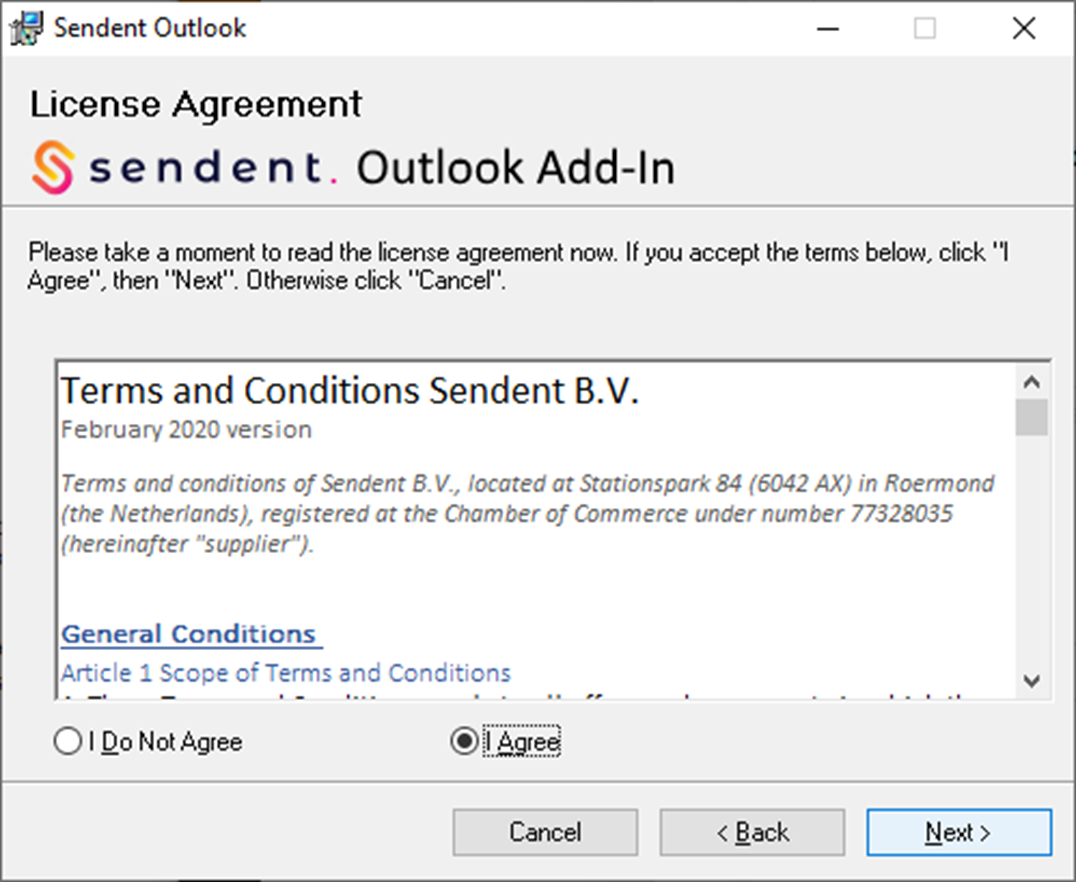The image size is (1076, 882).
Task: Proceed with the Next > button
Action: 959,832
